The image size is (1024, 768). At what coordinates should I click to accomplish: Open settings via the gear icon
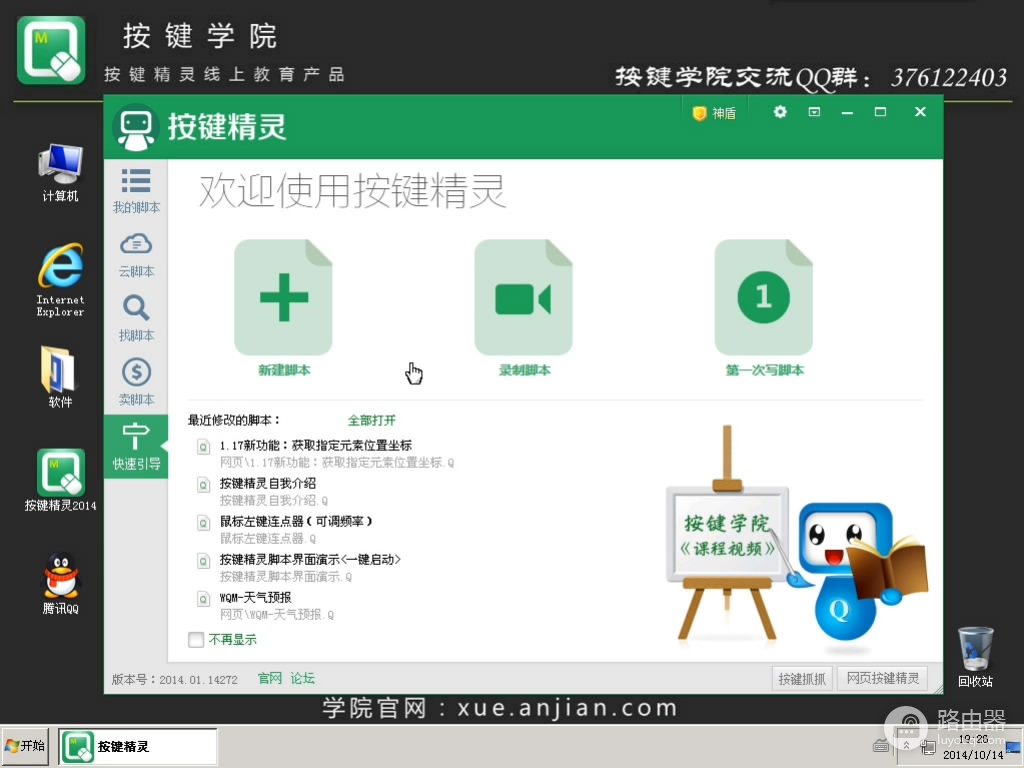click(780, 112)
